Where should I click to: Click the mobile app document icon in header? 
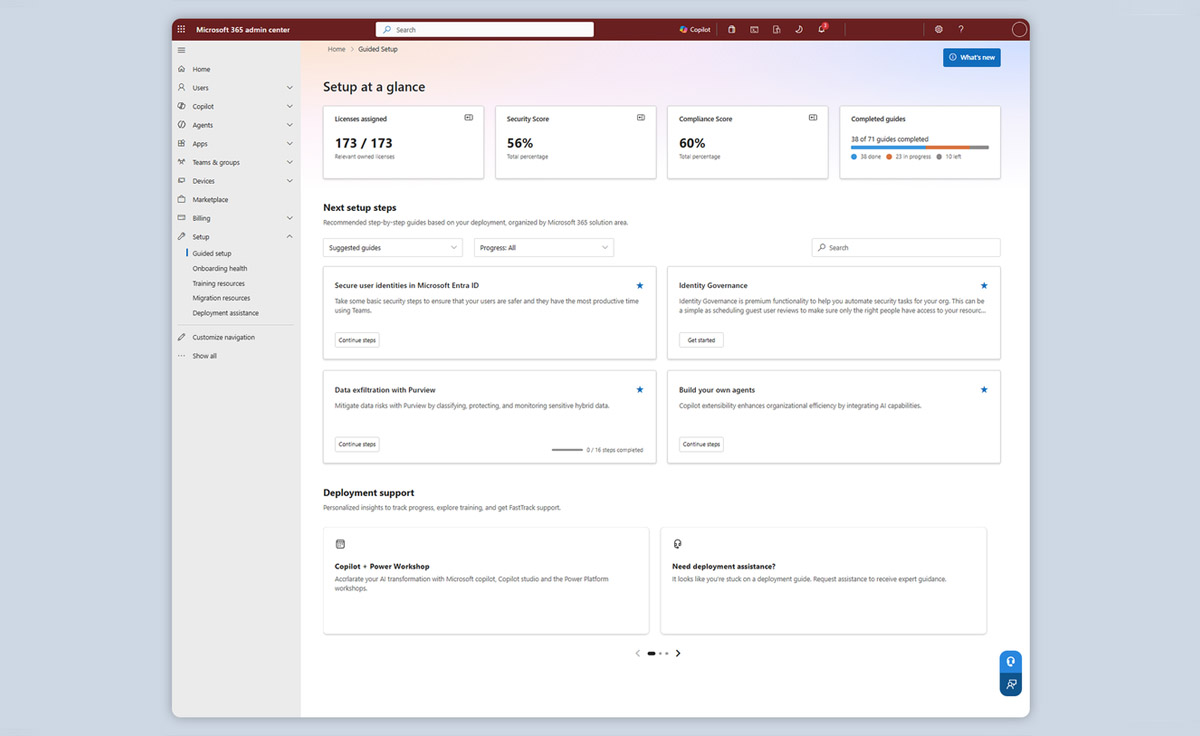[776, 30]
